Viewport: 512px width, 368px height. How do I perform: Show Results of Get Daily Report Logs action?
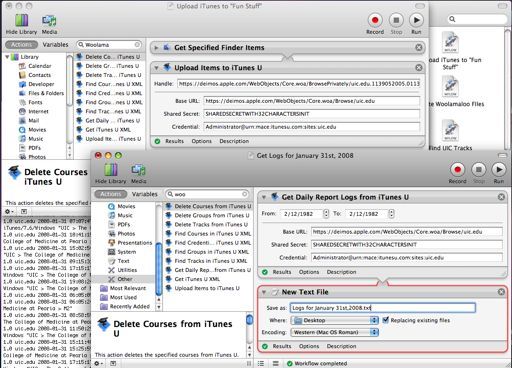pyautogui.click(x=282, y=272)
